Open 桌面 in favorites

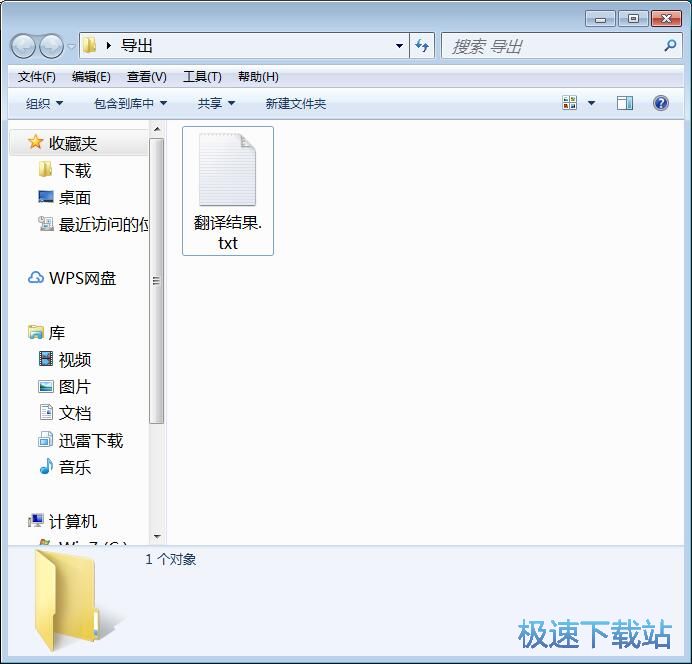pyautogui.click(x=75, y=197)
